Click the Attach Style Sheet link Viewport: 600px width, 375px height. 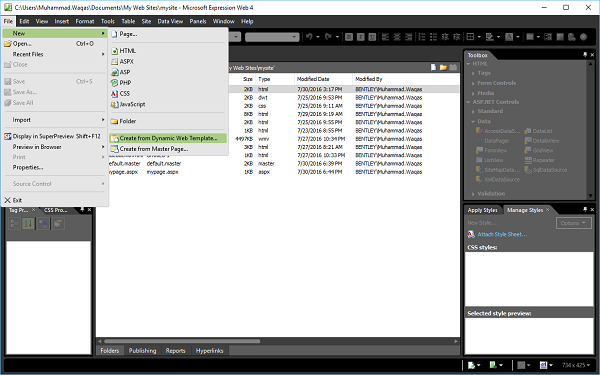coord(502,234)
